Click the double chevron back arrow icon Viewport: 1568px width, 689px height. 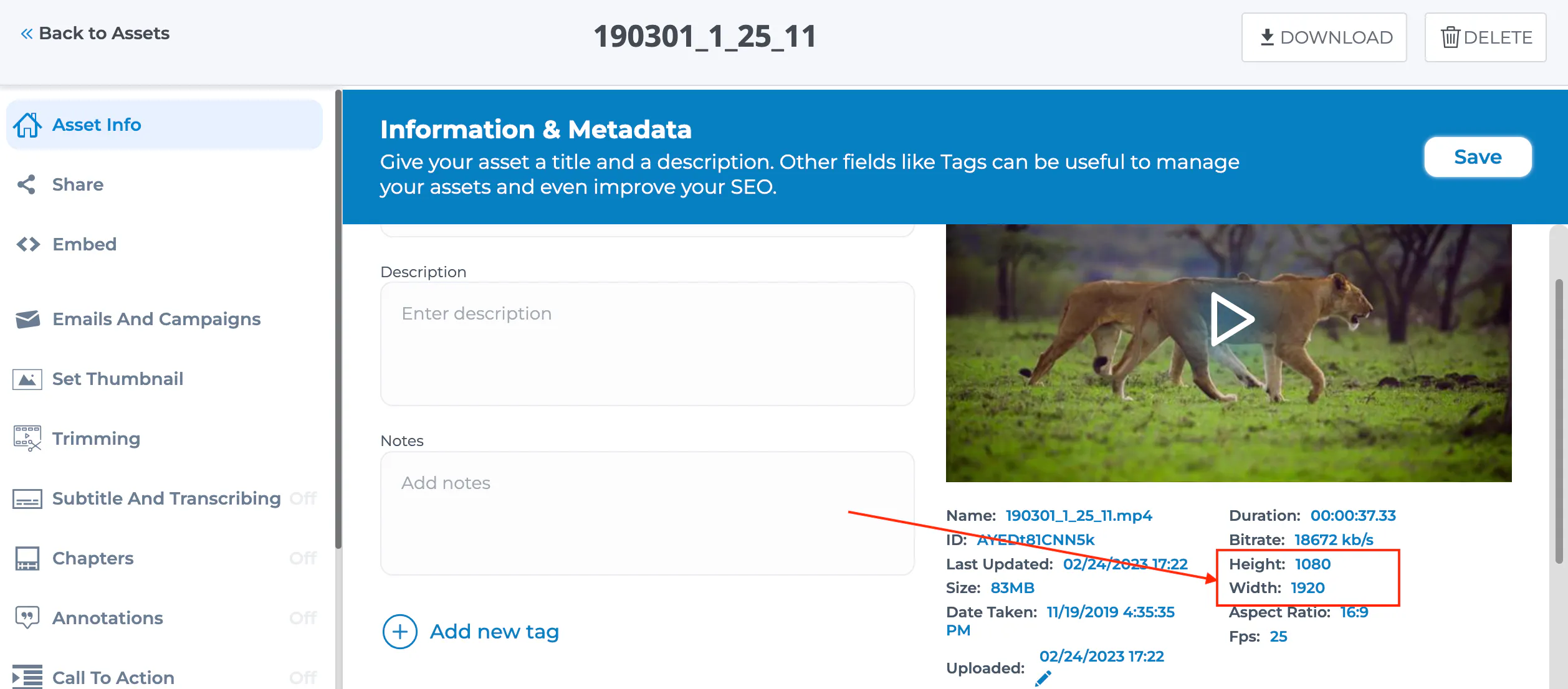[27, 34]
